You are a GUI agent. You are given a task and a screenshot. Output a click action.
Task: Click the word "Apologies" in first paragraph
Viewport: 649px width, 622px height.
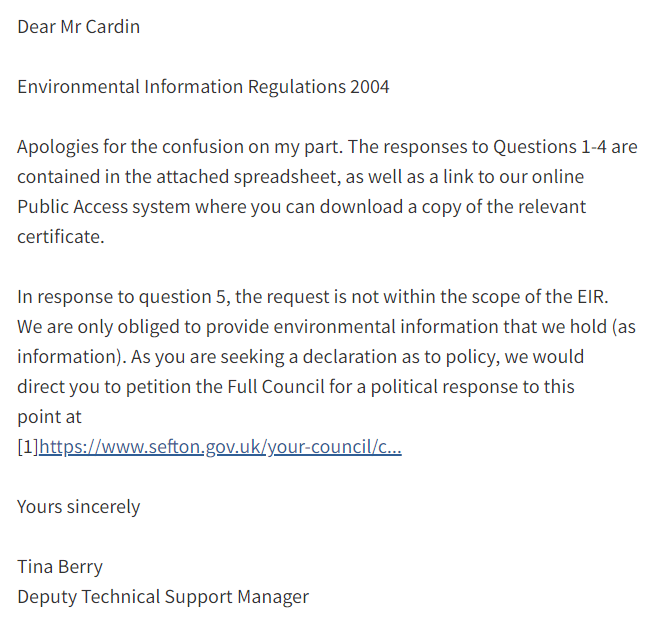click(x=56, y=147)
